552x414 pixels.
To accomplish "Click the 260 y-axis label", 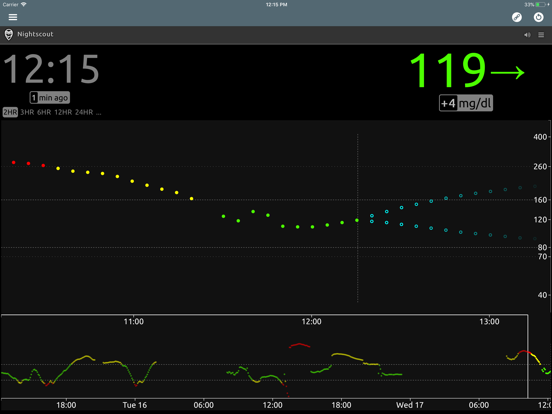I will coord(540,167).
